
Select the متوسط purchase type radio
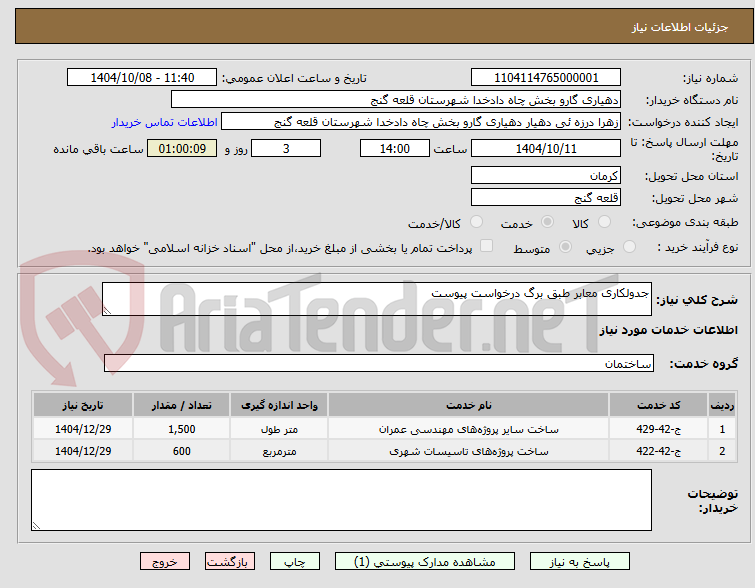565,247
